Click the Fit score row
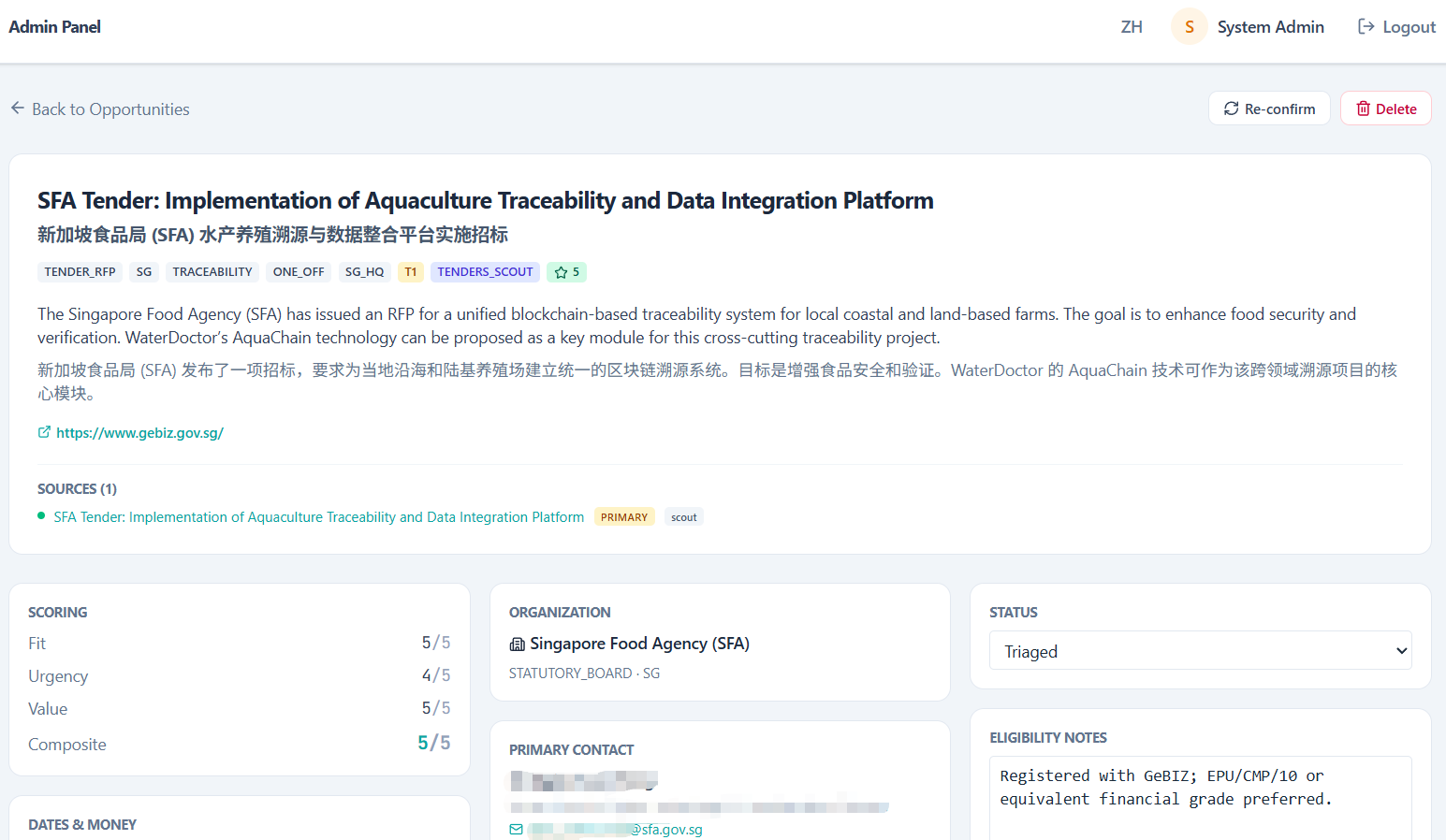This screenshot has height=840, width=1446. pos(240,644)
